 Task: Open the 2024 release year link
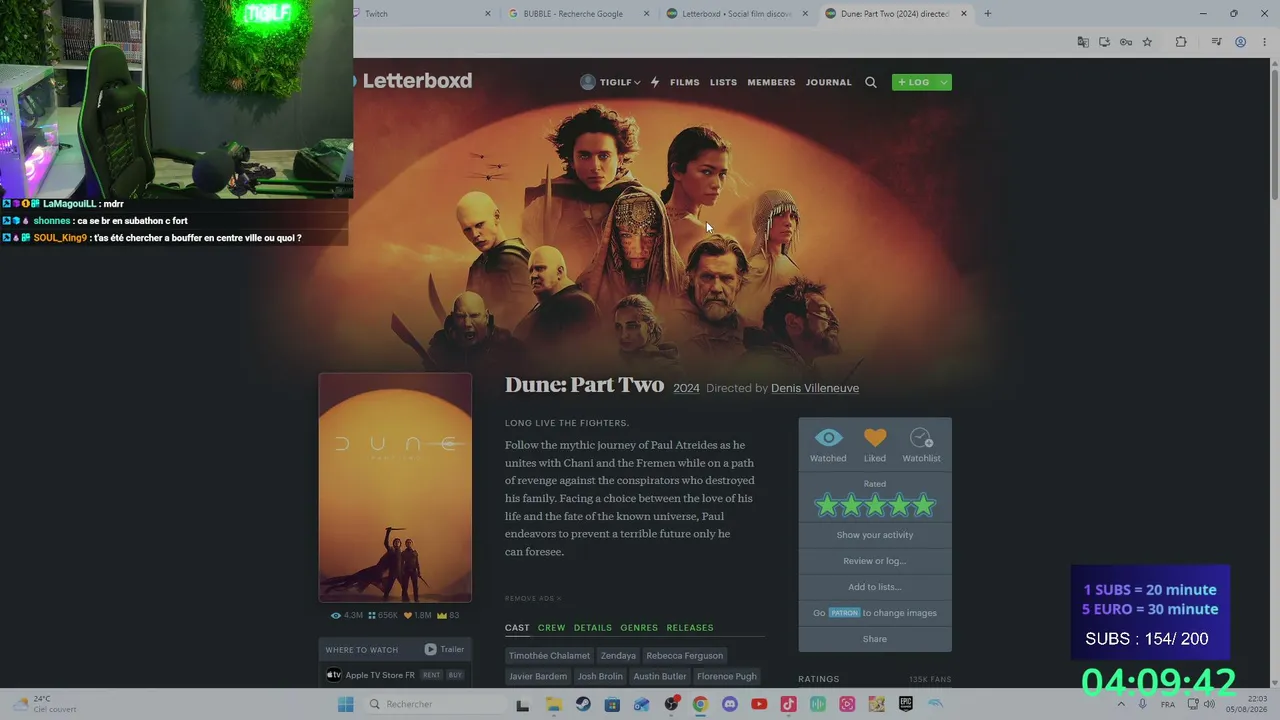click(686, 388)
